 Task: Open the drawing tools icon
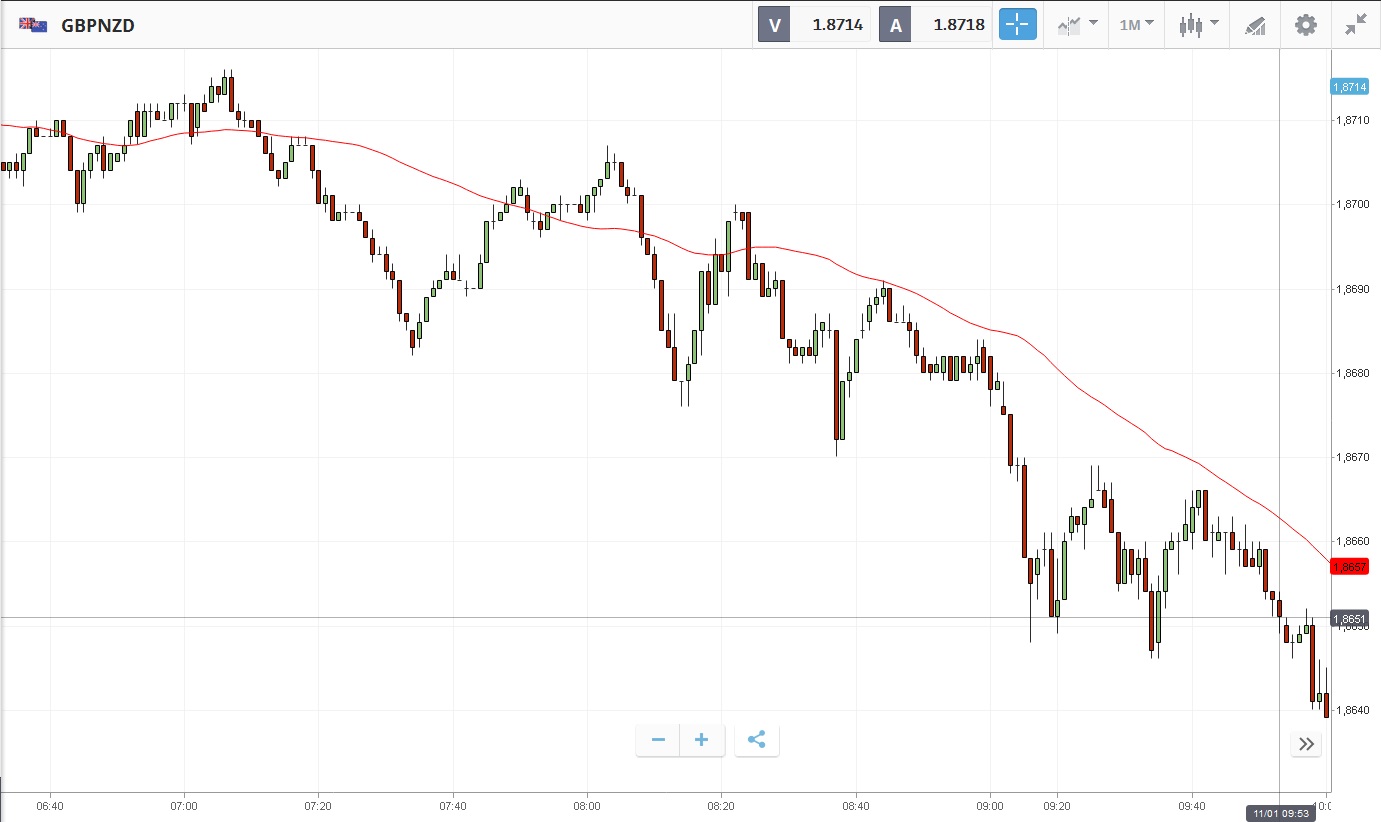[x=1255, y=25]
